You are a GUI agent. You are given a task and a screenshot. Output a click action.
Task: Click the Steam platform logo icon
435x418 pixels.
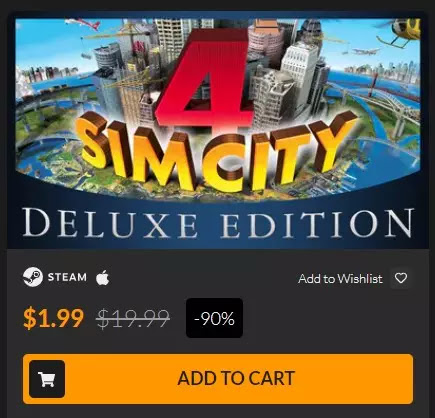33,277
